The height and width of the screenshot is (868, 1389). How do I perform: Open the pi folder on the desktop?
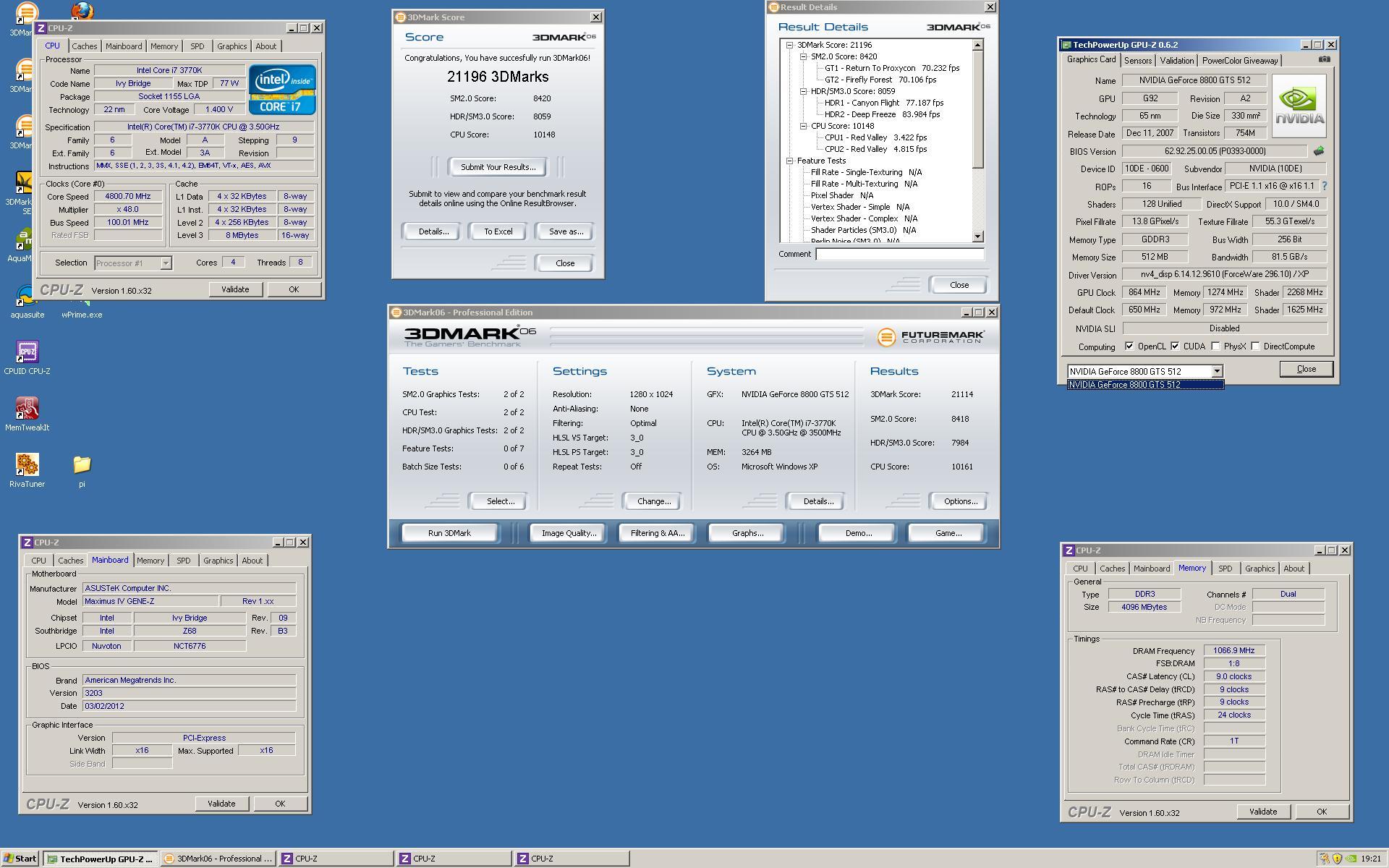82,471
